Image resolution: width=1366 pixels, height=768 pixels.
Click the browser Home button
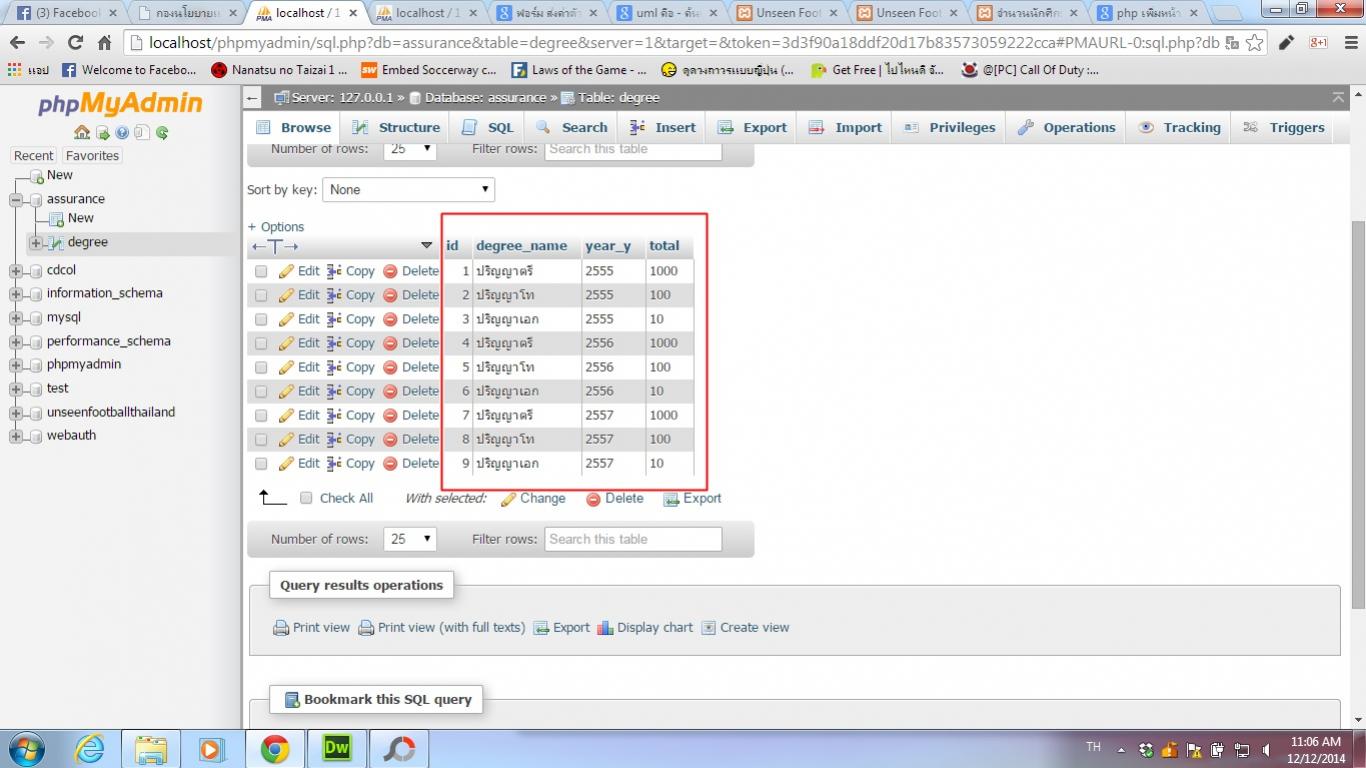pyautogui.click(x=105, y=43)
